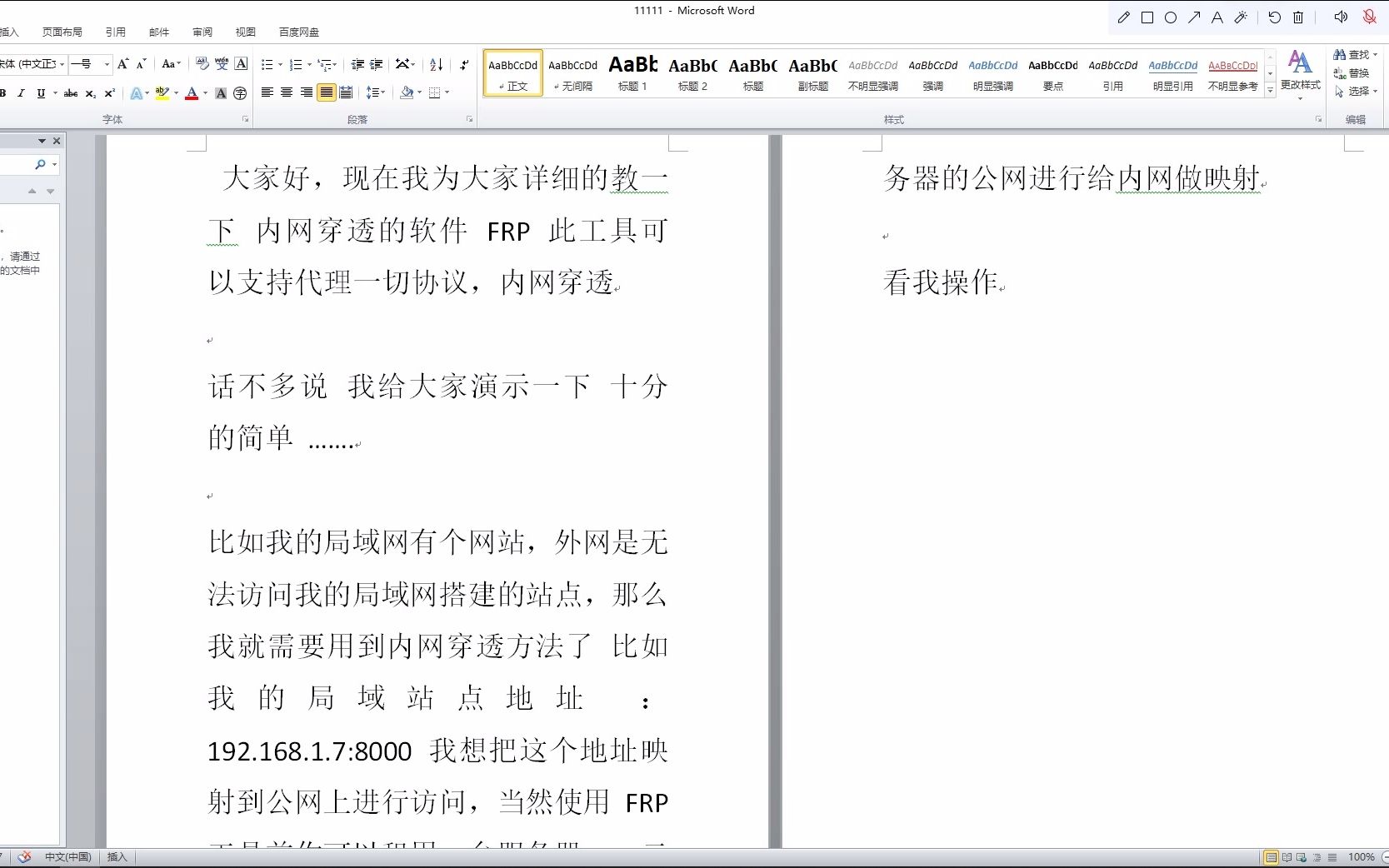The height and width of the screenshot is (868, 1389).
Task: Open the 视图 tab
Action: (246, 32)
